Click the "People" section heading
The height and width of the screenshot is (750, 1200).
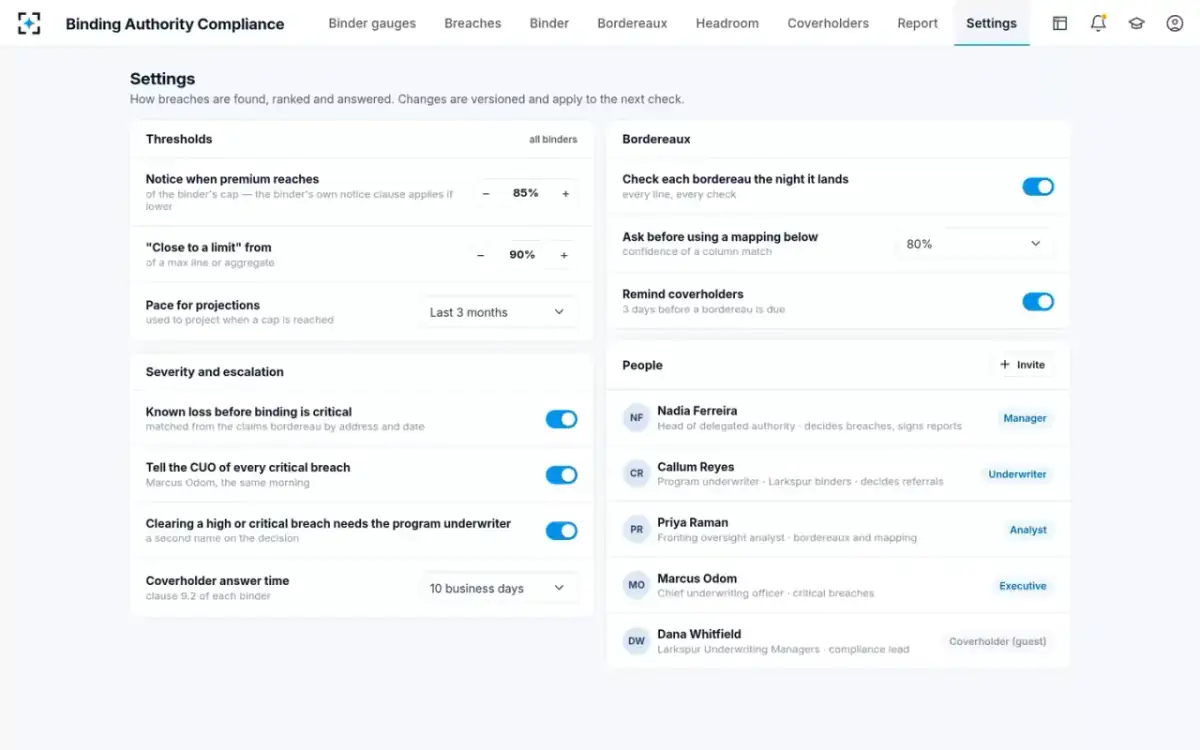coord(642,365)
